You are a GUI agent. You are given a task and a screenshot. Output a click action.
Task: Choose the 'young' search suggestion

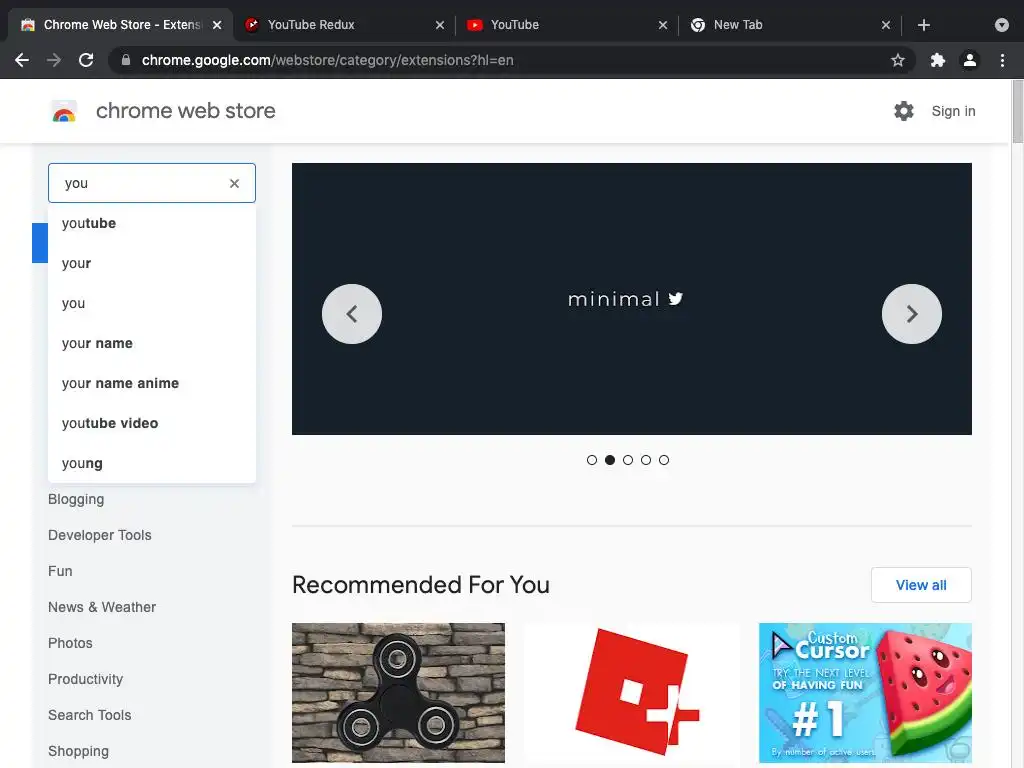click(152, 463)
